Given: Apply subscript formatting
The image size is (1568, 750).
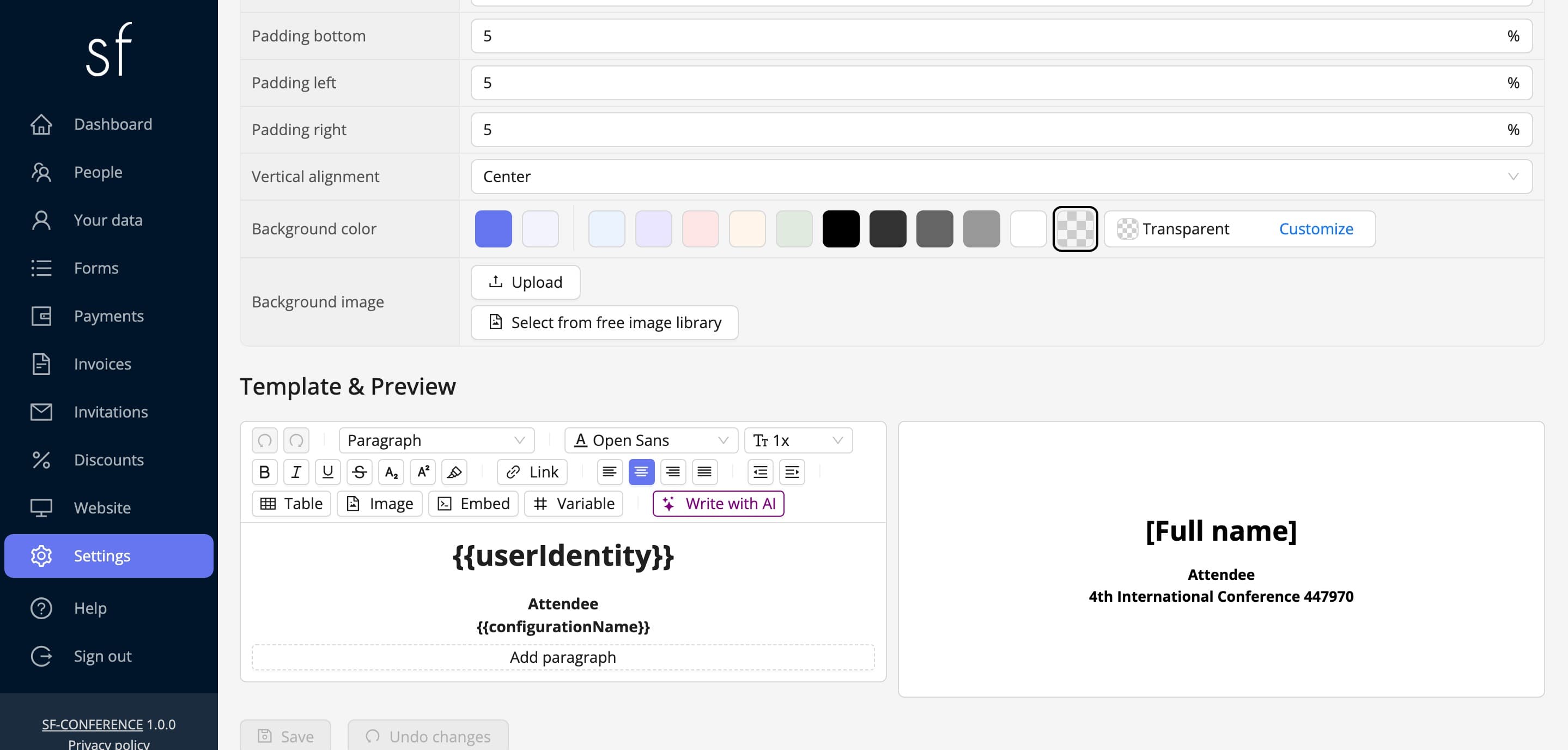Looking at the screenshot, I should [391, 472].
